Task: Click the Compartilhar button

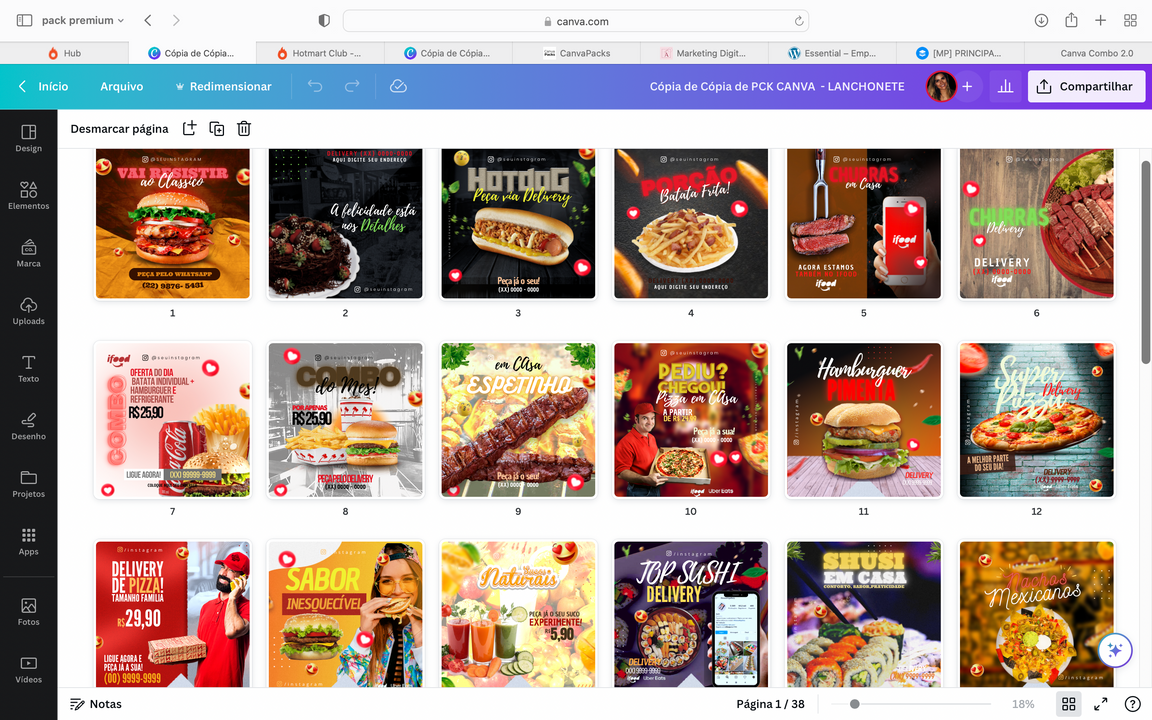Action: pos(1086,87)
